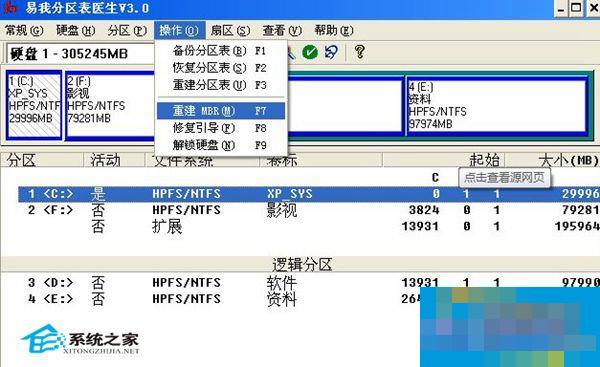Viewport: 600px width, 367px height.
Task: Click the XP_SYS label in the table
Action: 290,194
